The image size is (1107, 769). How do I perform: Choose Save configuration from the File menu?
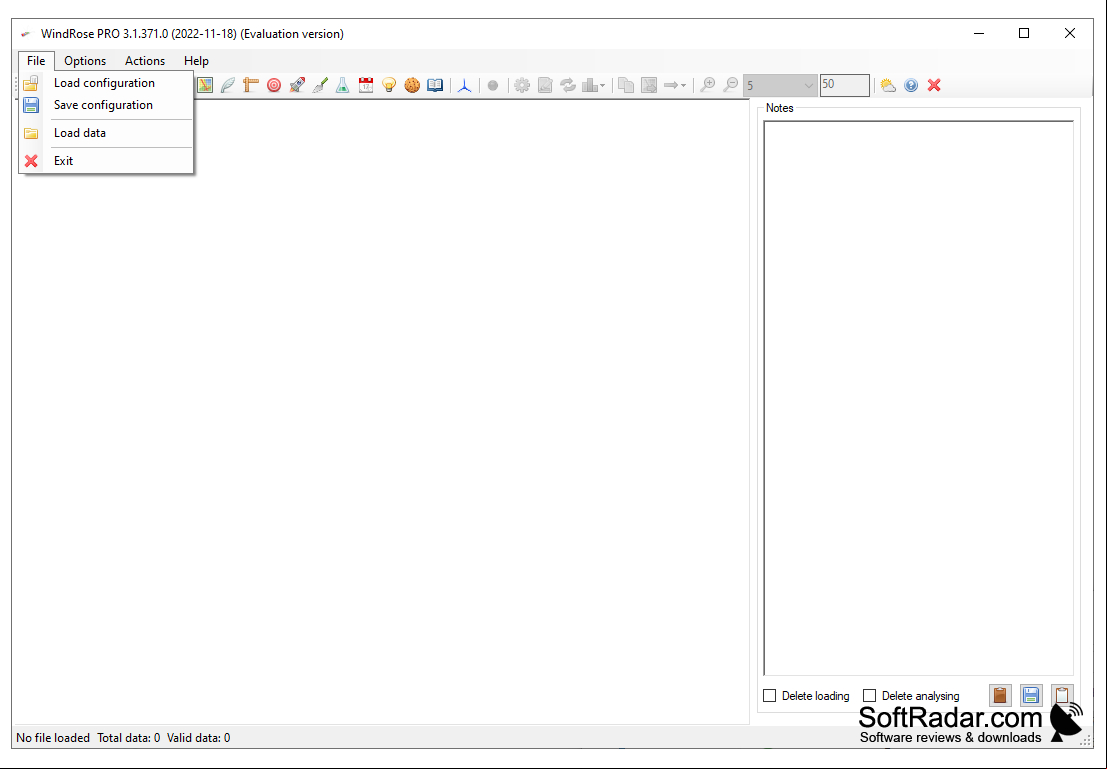click(x=106, y=105)
